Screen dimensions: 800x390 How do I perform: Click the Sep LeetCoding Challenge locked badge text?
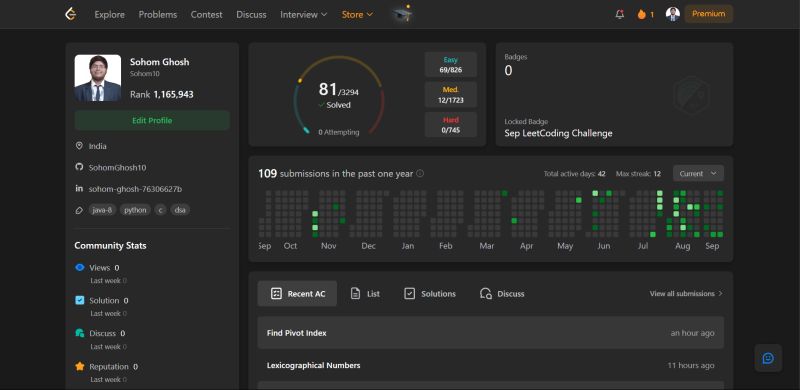558,133
